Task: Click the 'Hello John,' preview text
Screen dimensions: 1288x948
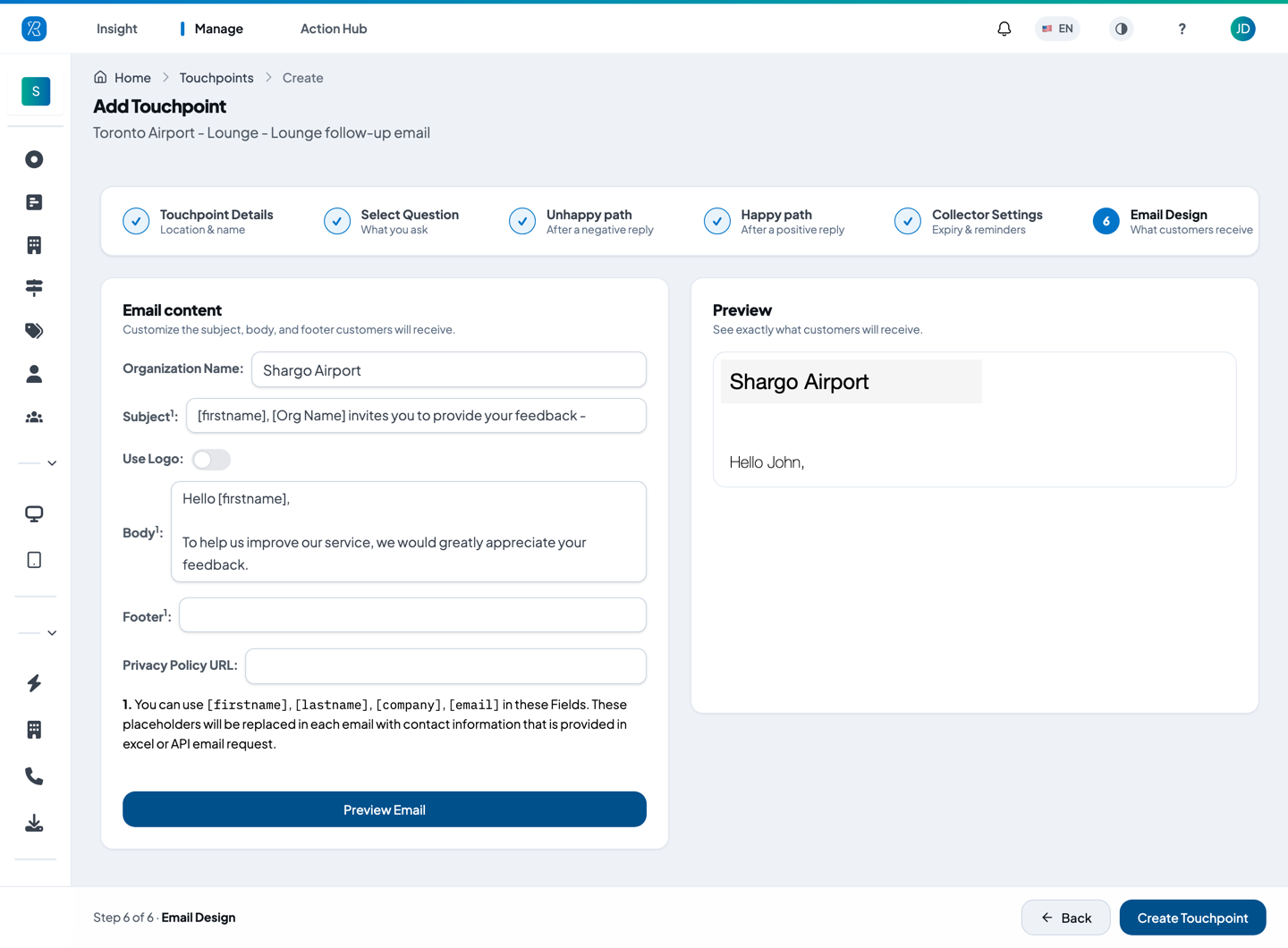Action: 767,462
